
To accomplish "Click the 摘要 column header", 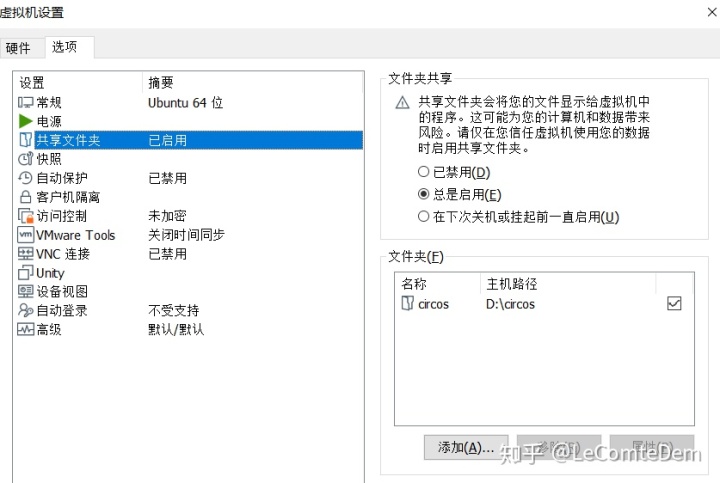I will tap(253, 83).
